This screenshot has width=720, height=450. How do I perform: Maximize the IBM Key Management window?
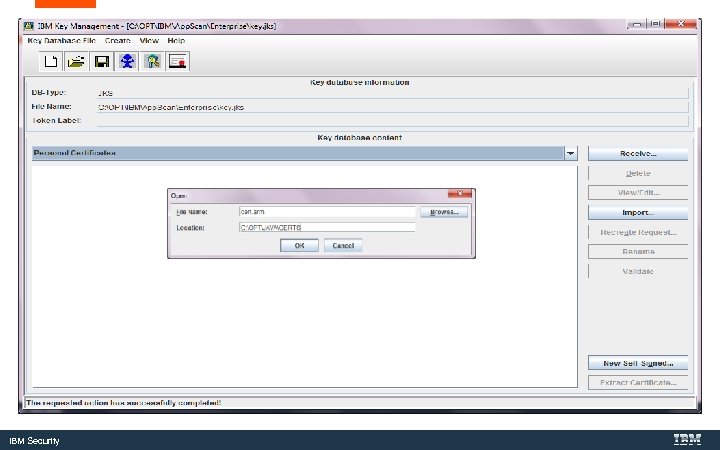(x=656, y=24)
